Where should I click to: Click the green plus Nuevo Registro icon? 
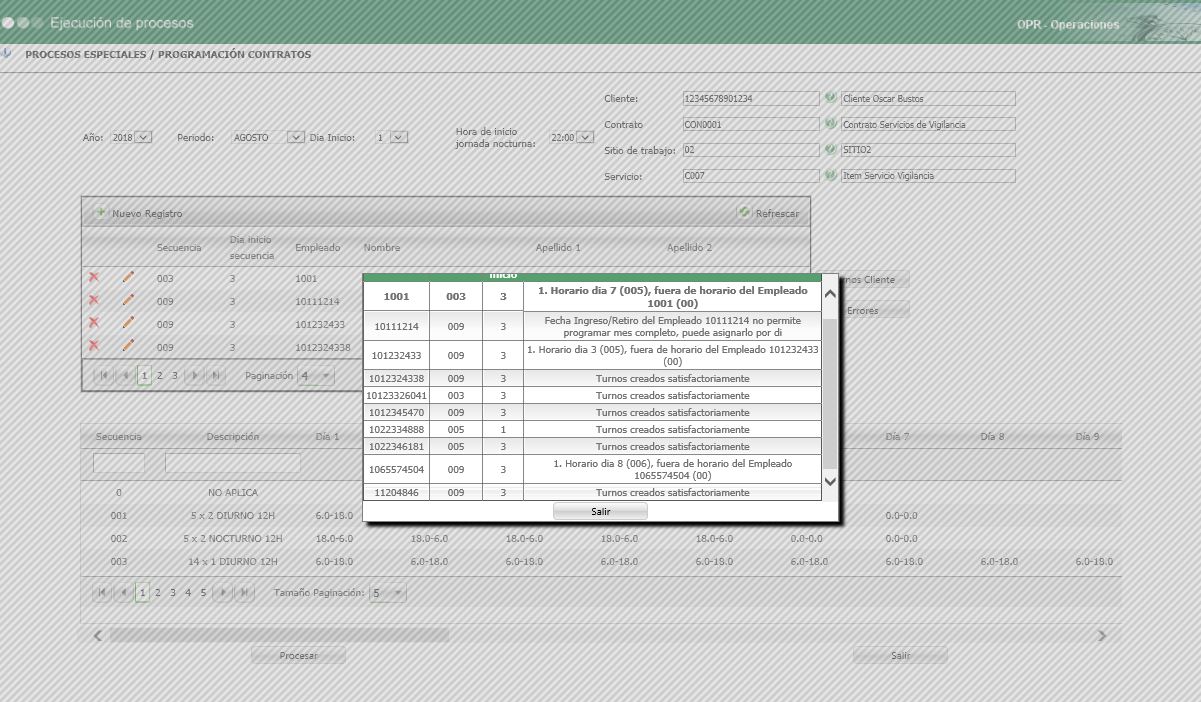tap(100, 213)
